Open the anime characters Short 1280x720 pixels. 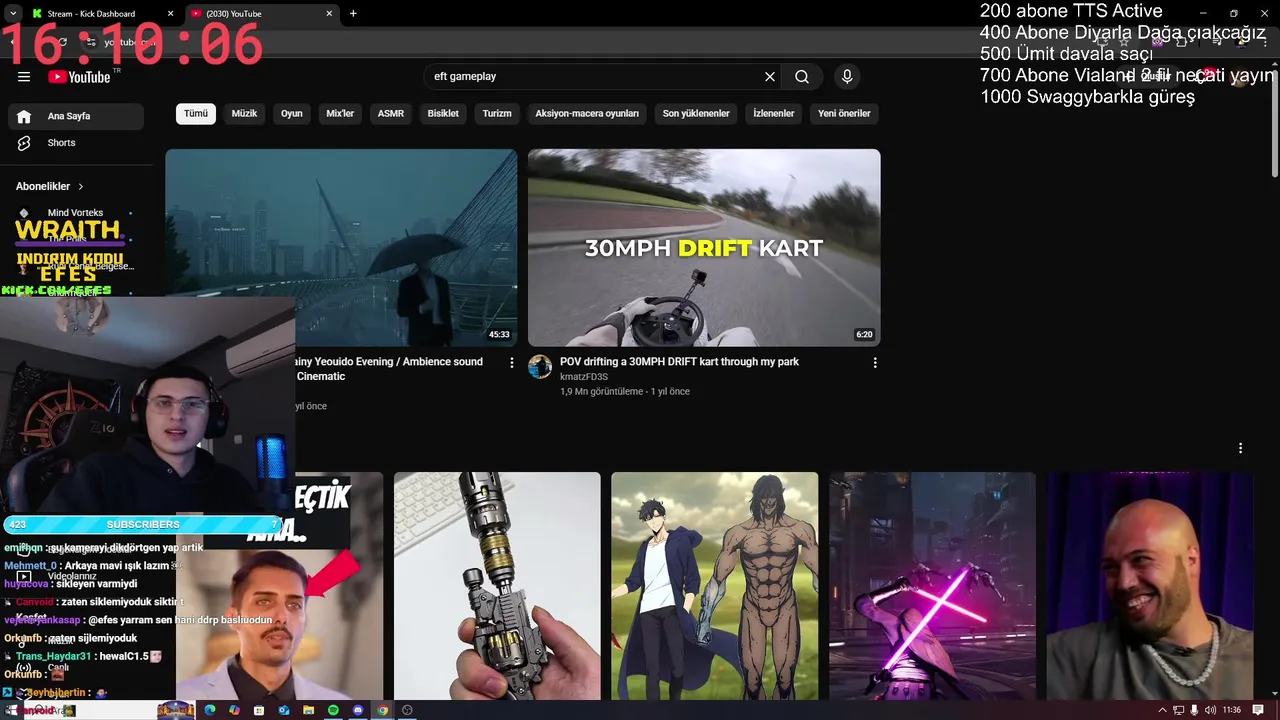click(x=714, y=586)
